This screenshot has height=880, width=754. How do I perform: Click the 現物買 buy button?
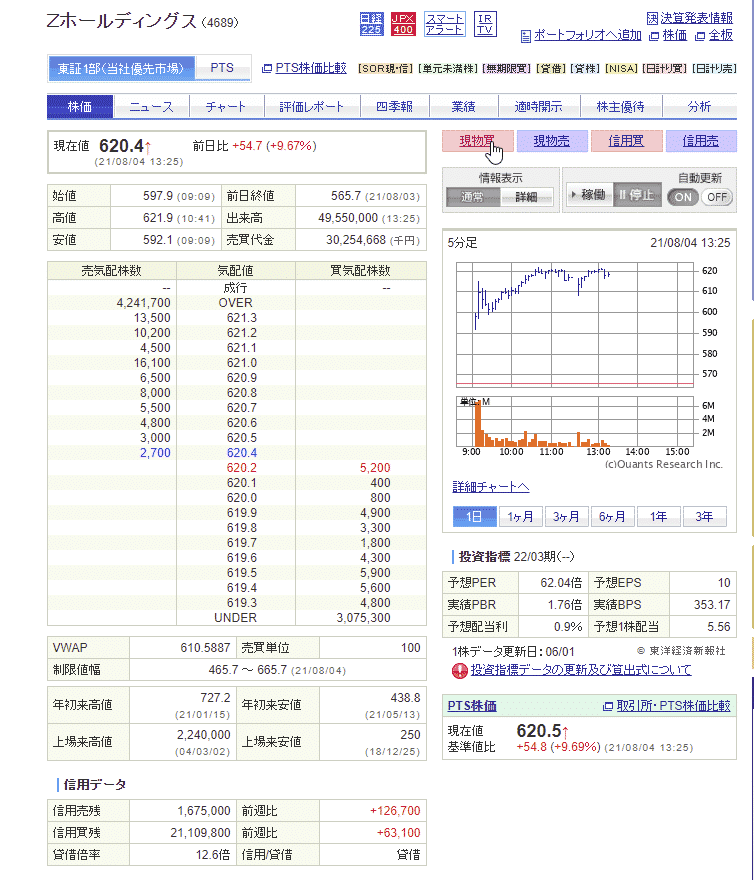tap(478, 141)
